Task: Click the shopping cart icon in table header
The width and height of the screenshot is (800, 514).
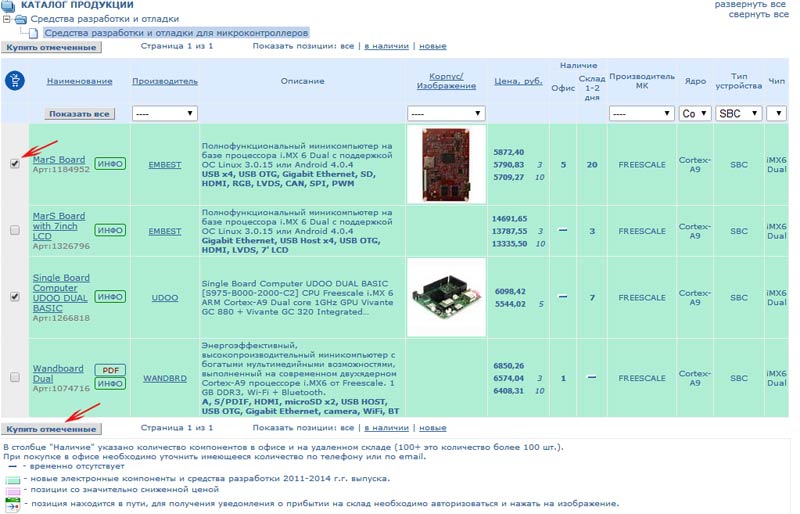Action: 14,82
